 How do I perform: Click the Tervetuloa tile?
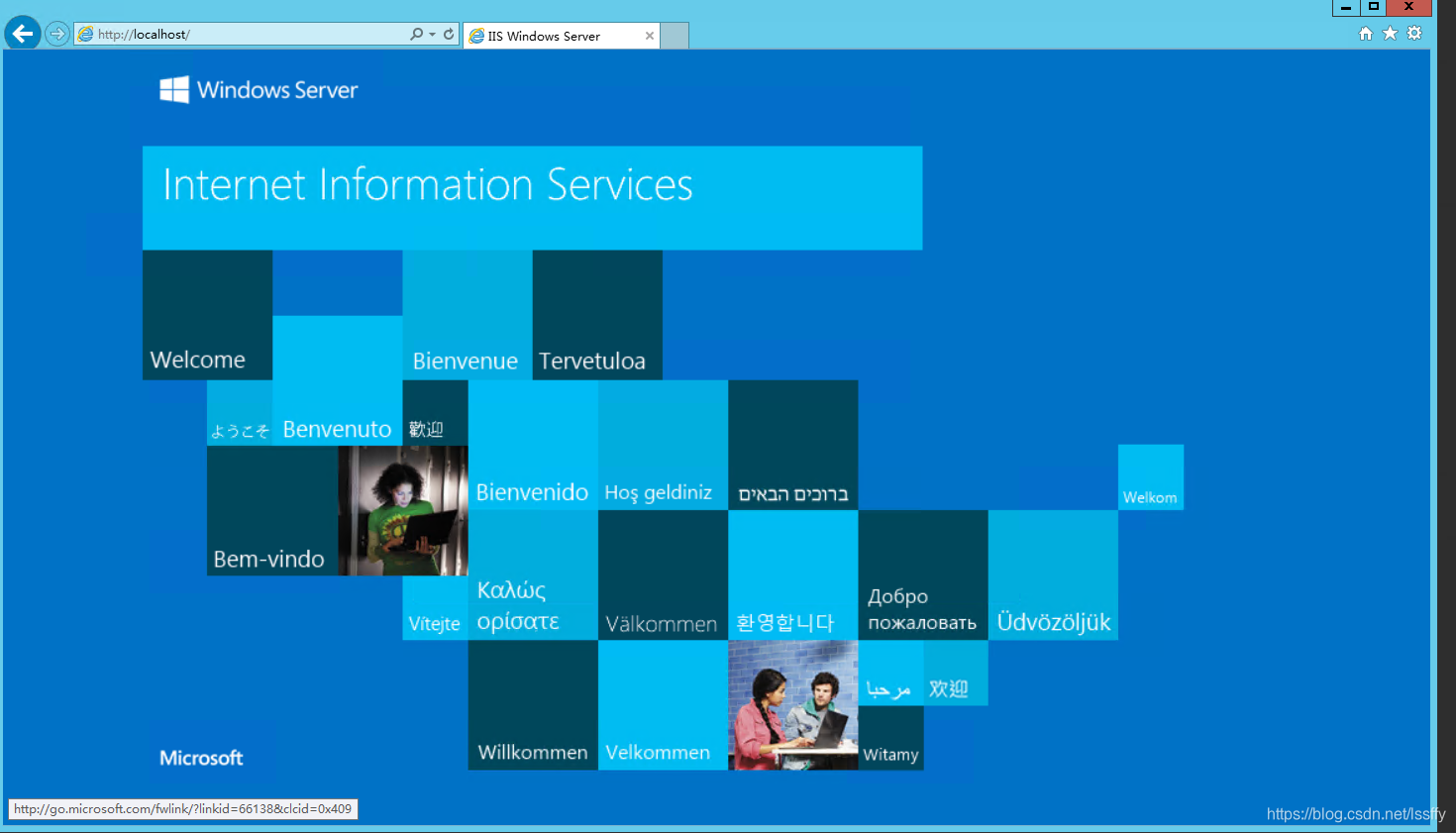point(597,315)
